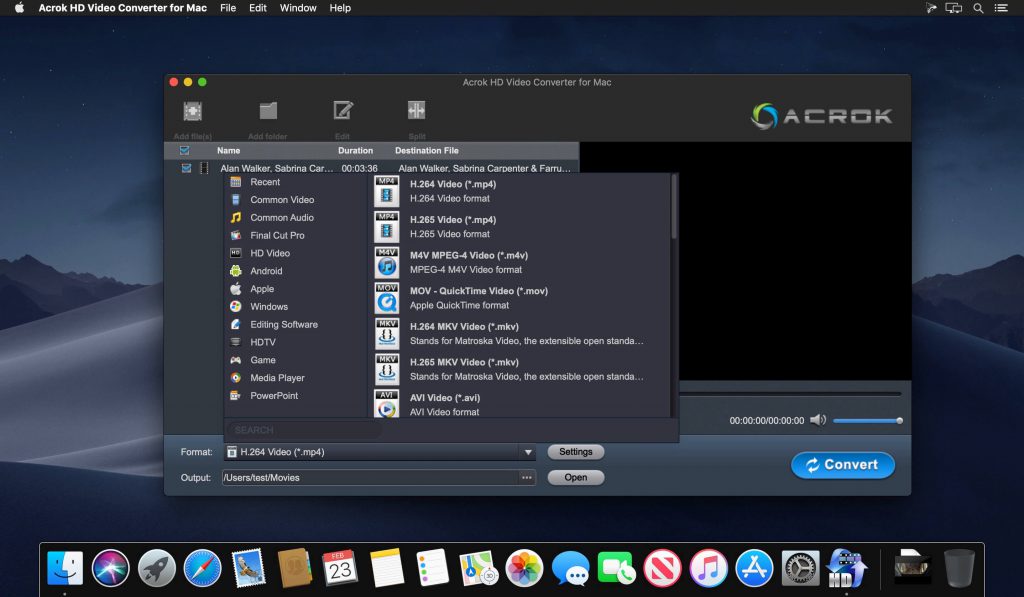Open the Edit tool in the toolbar
The height and width of the screenshot is (597, 1024).
tap(342, 112)
